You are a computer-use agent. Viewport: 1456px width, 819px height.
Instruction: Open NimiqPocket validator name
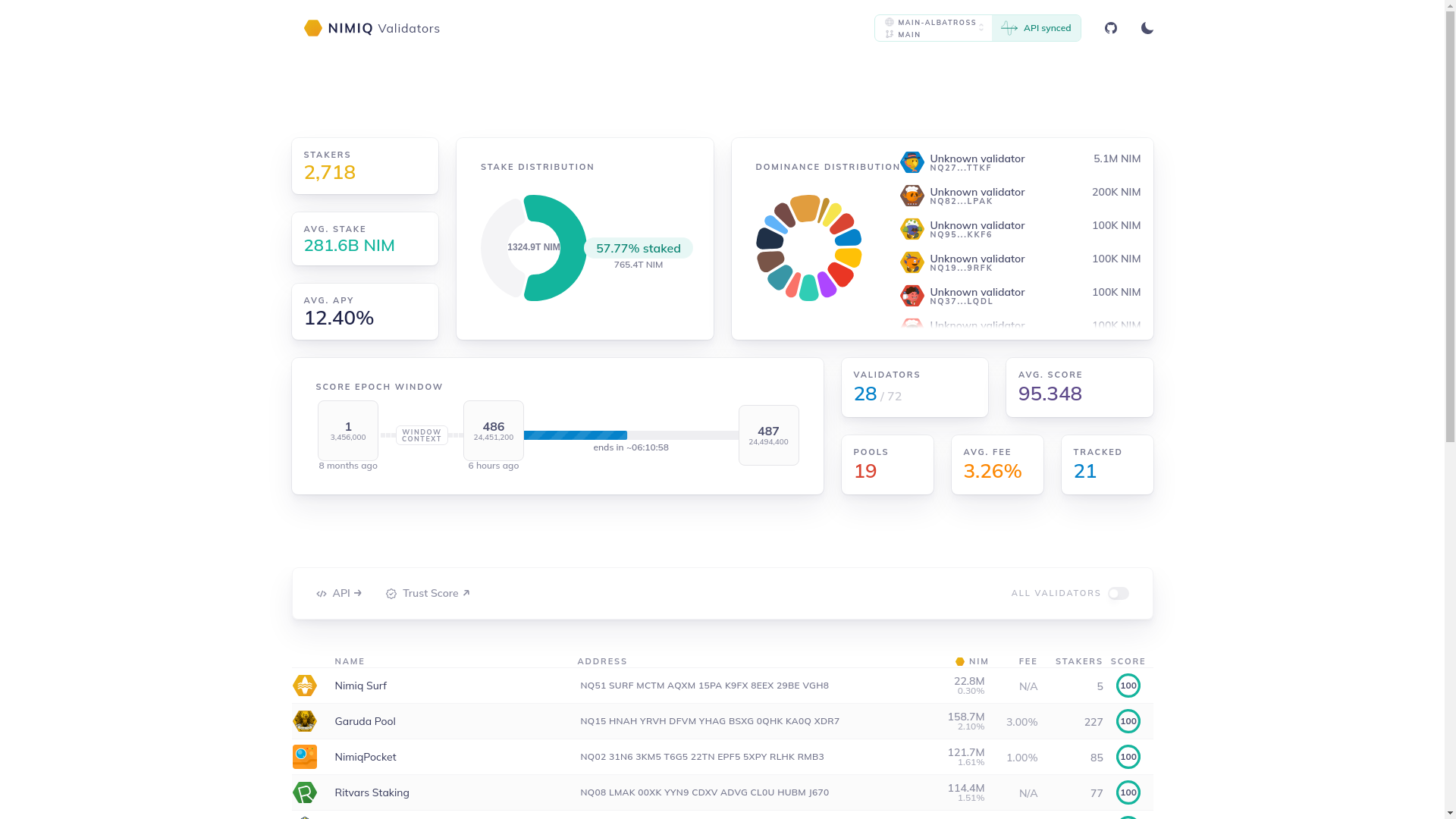[365, 757]
